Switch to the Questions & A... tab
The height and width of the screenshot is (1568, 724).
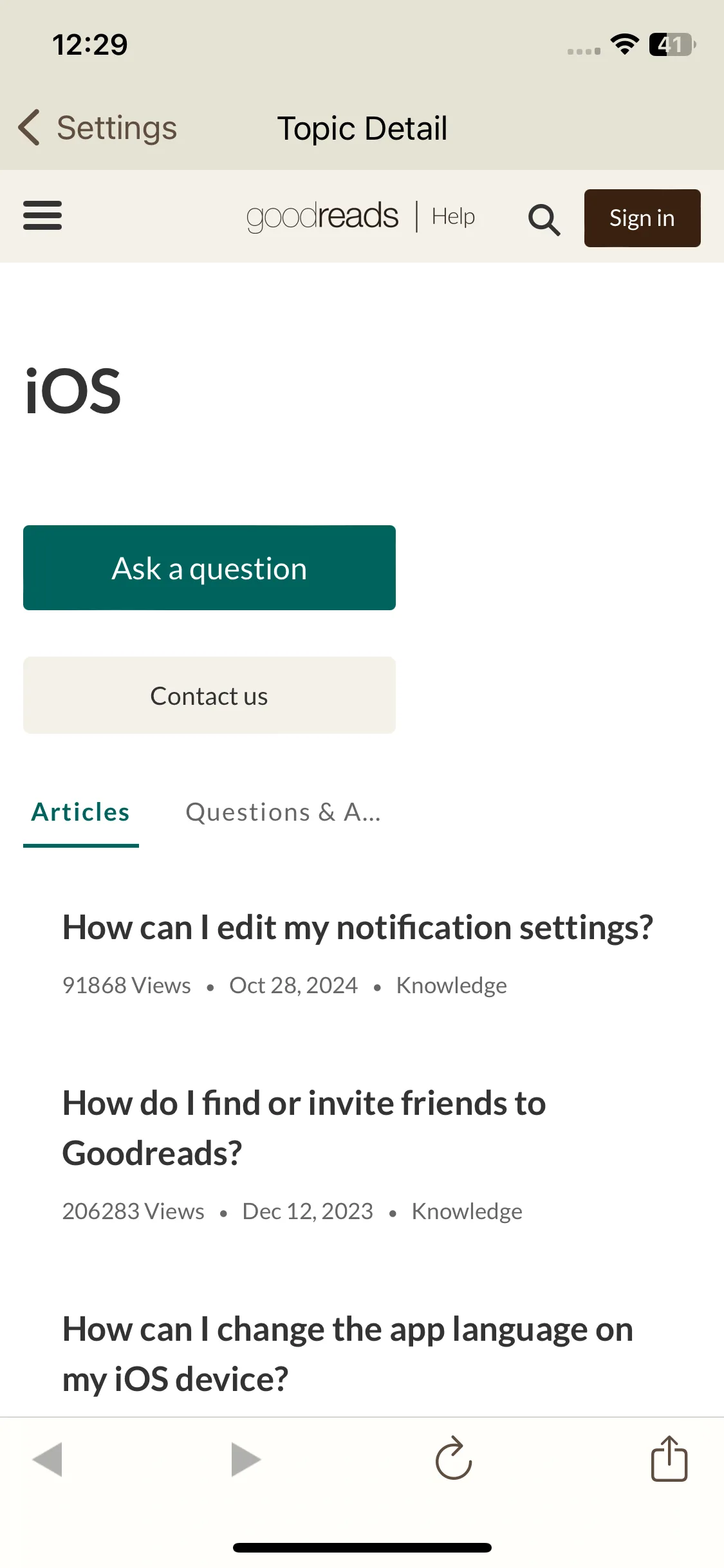[x=283, y=812]
